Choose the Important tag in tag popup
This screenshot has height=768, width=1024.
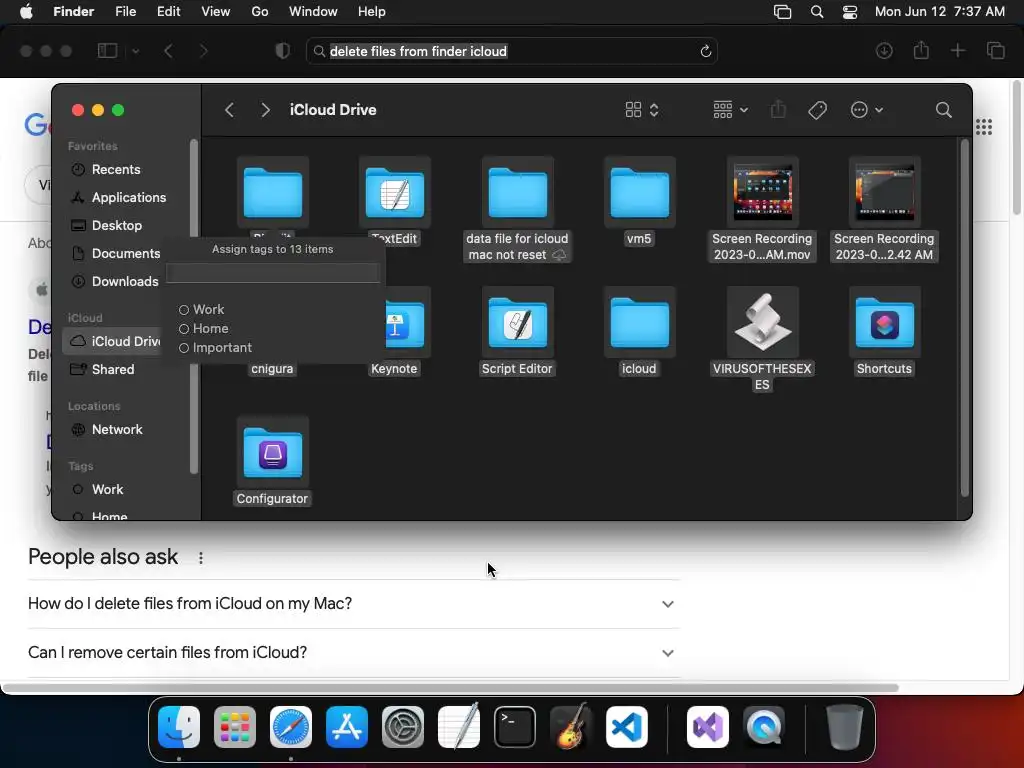[216, 347]
